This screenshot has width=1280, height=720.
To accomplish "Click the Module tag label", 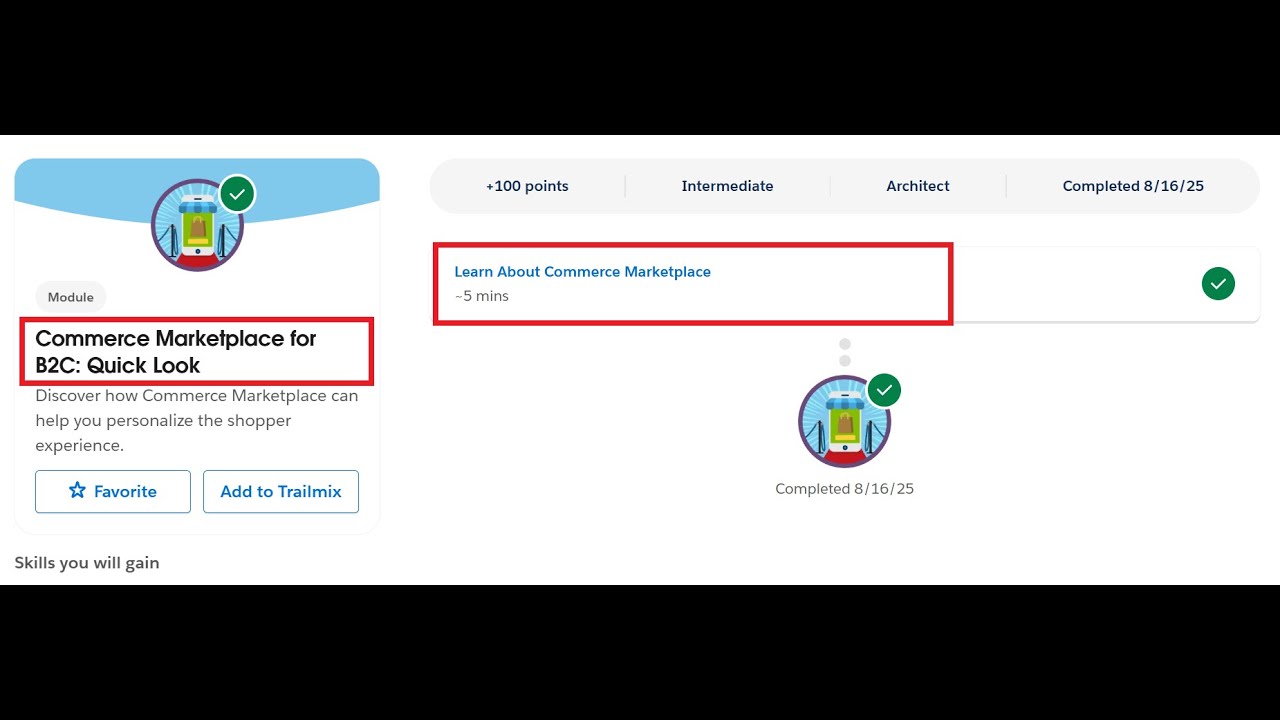I will coord(71,297).
